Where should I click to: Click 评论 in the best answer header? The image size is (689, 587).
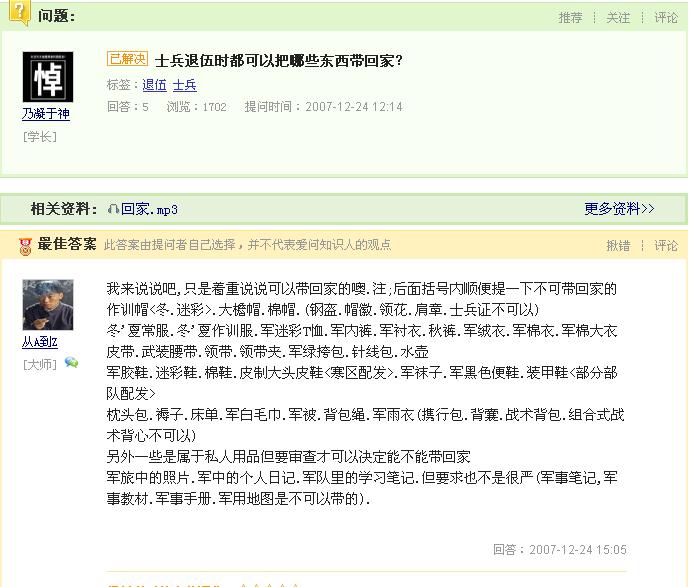pyautogui.click(x=666, y=246)
